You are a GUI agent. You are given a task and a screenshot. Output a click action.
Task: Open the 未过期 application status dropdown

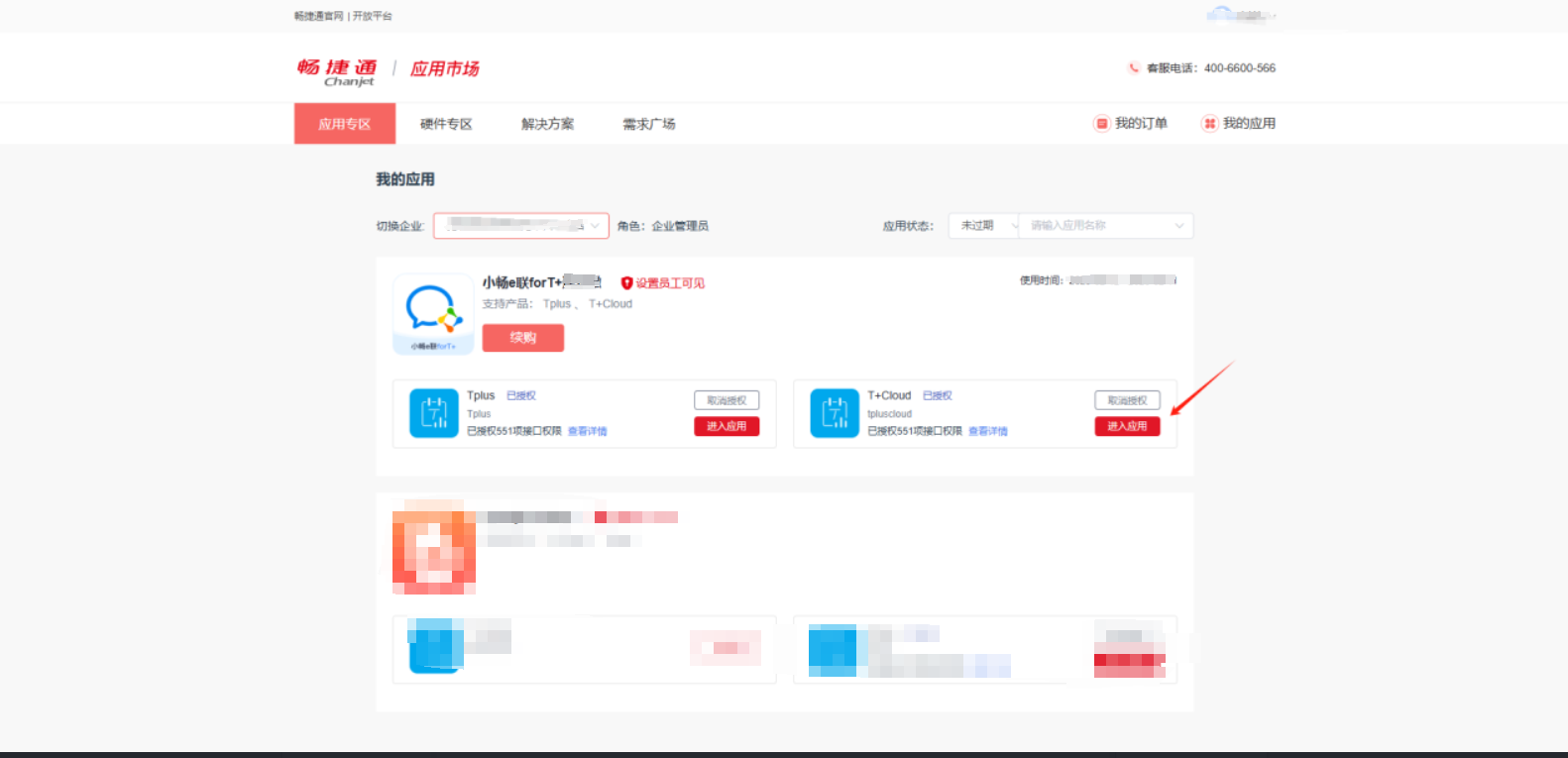click(x=983, y=226)
